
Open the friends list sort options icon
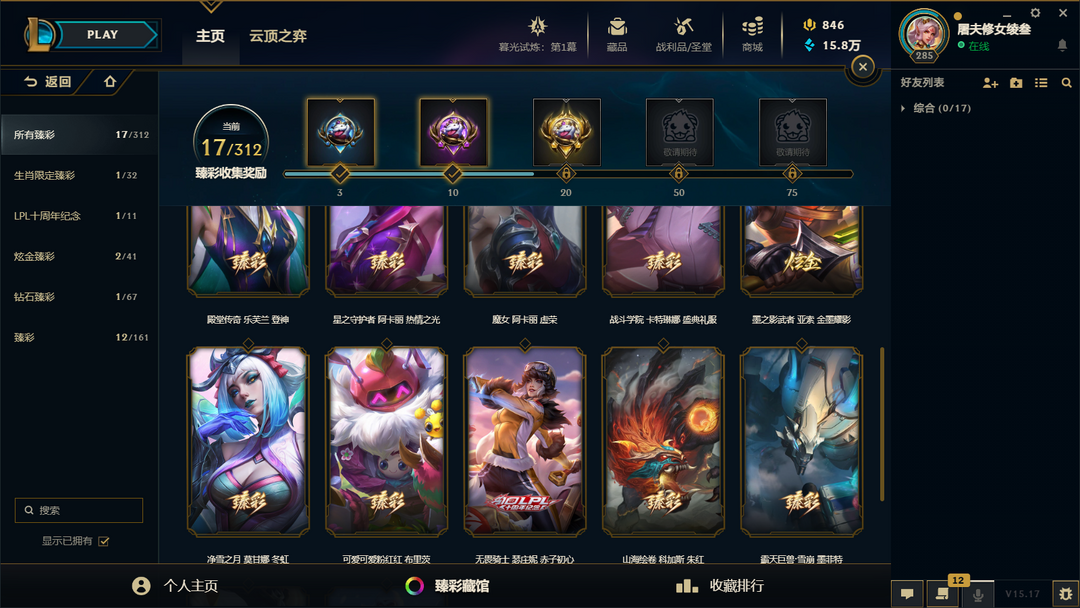(x=1041, y=83)
